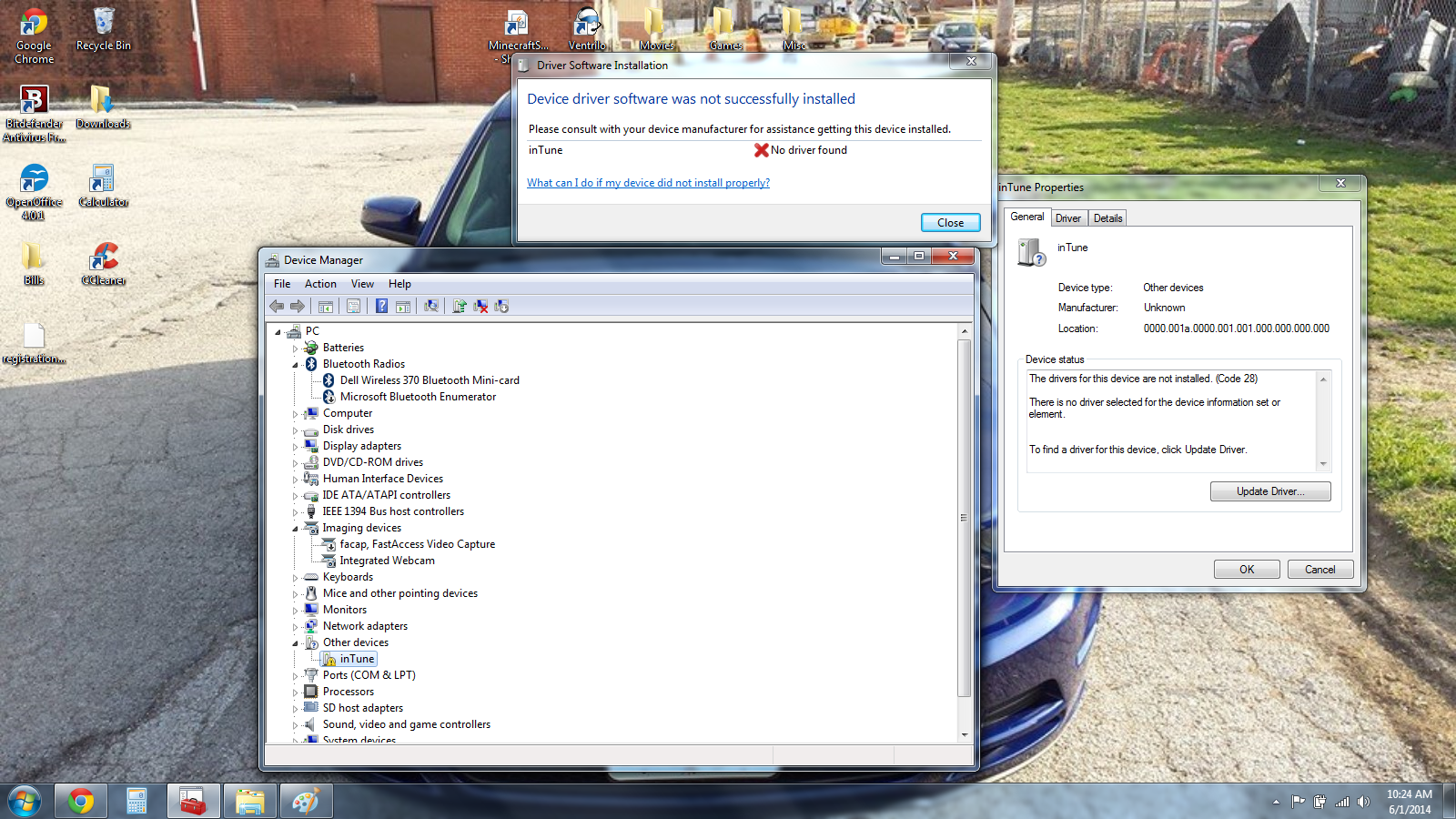Collapse the Bluetooth Radios node

(295, 365)
